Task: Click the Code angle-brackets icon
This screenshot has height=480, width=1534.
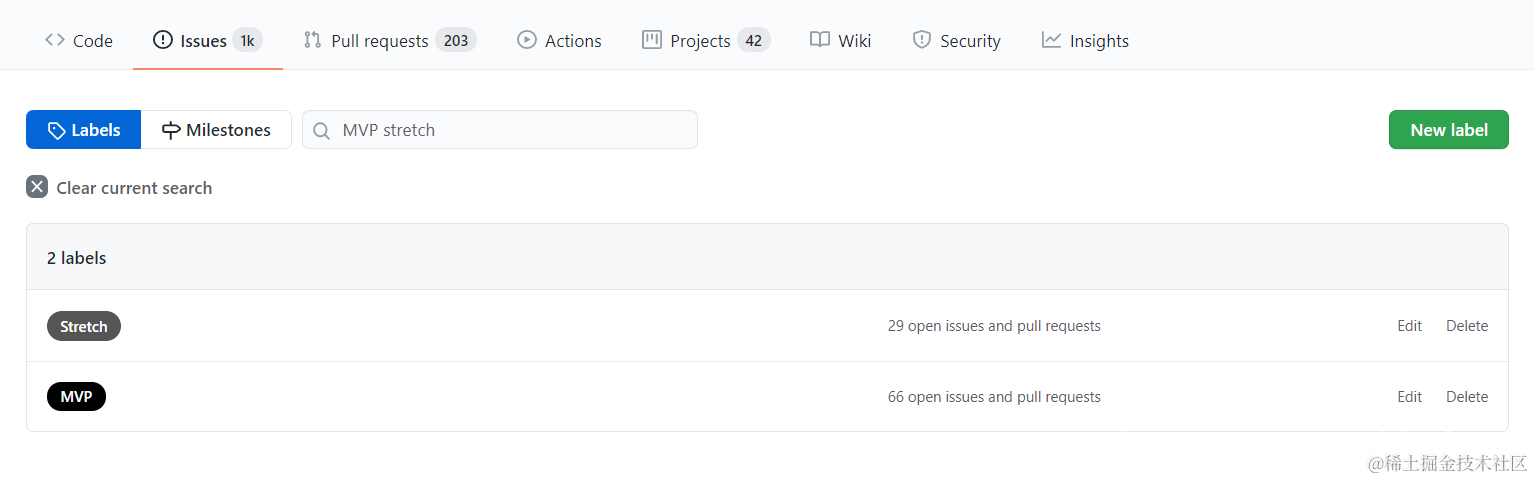Action: [55, 40]
